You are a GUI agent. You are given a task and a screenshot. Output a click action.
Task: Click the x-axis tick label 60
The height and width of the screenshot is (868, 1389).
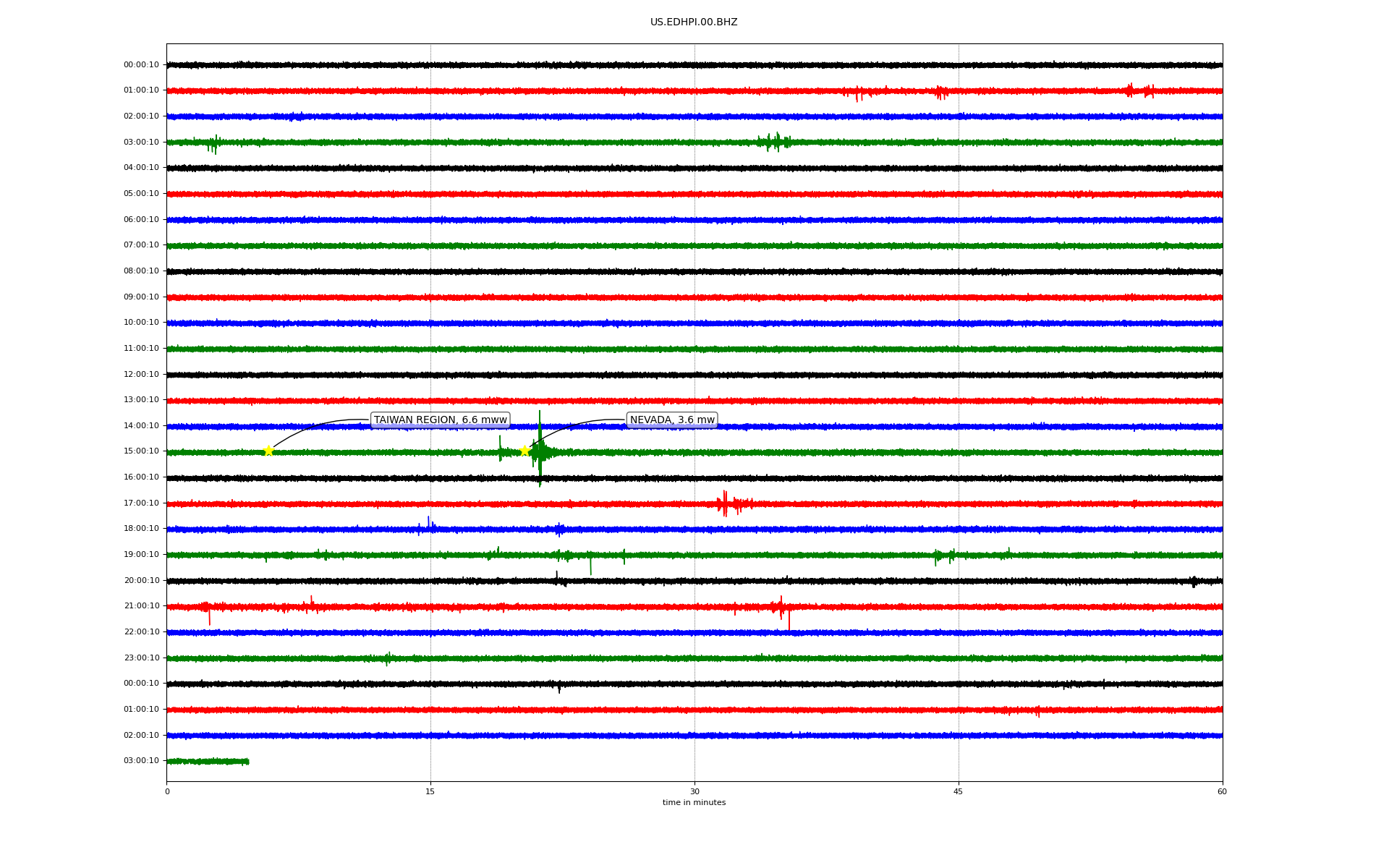[1222, 791]
